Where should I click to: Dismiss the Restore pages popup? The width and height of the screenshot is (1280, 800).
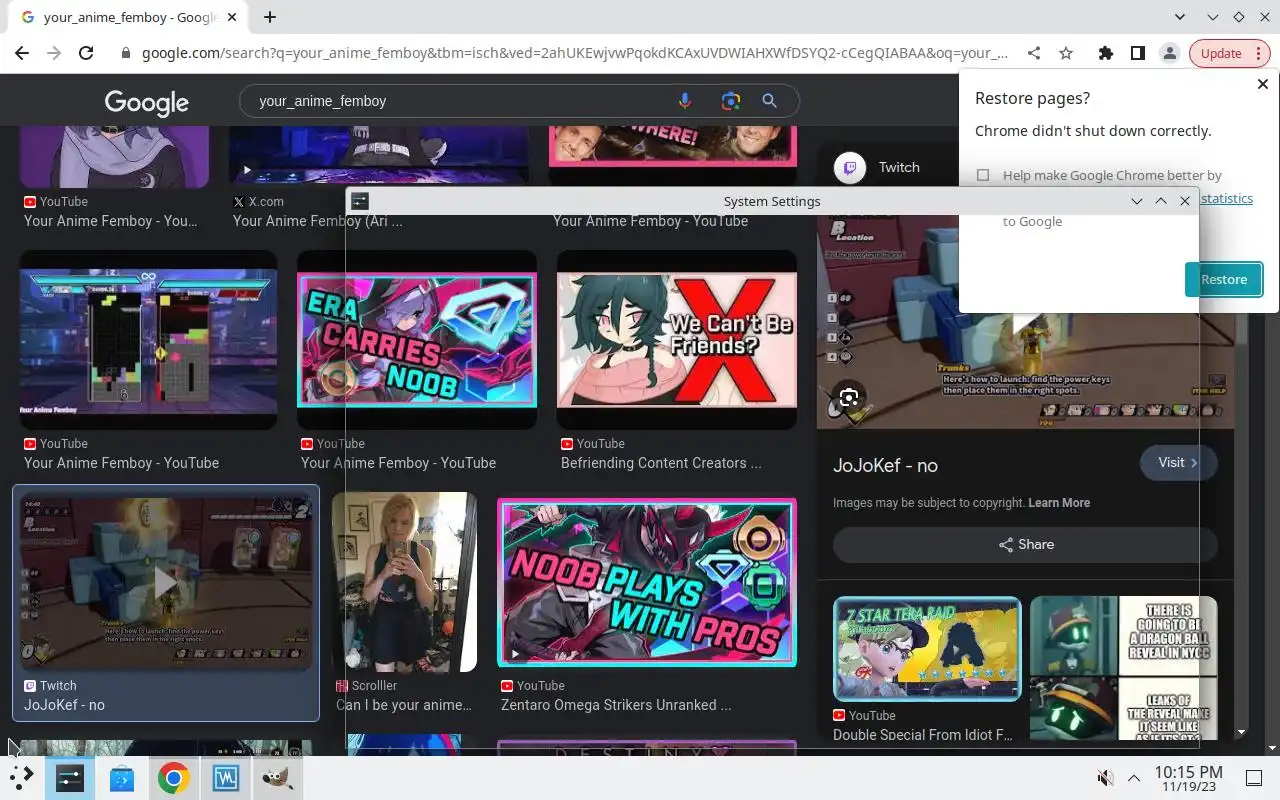1262,85
